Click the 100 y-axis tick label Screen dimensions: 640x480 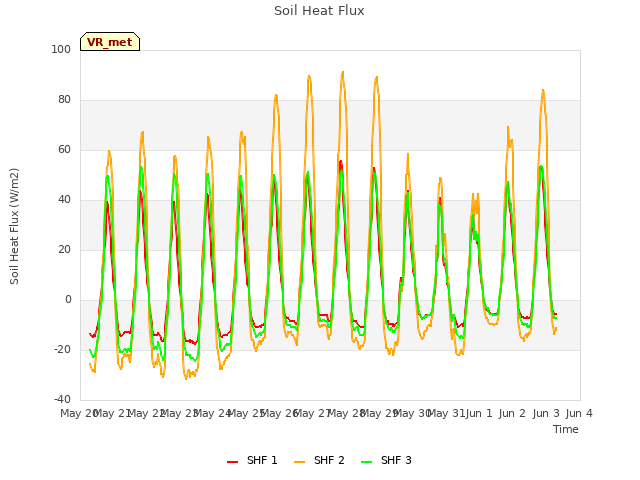coord(61,49)
